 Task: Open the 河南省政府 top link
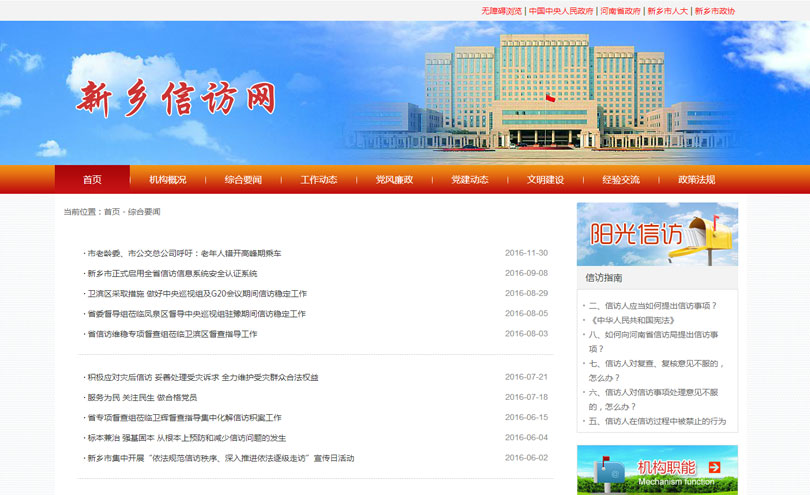(620, 11)
